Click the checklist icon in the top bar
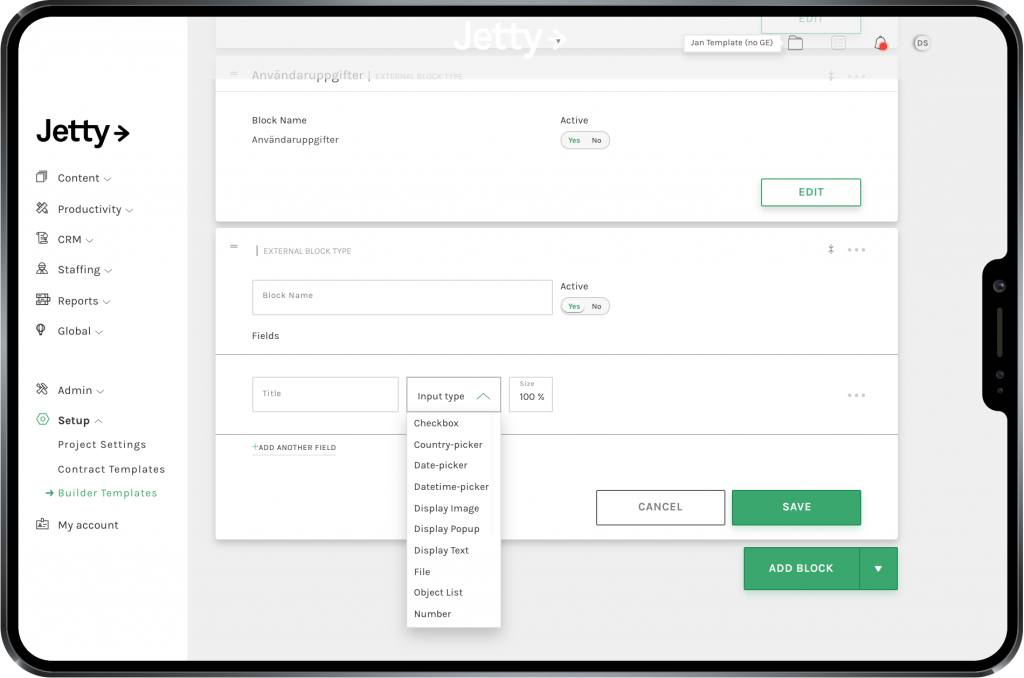 pos(838,42)
